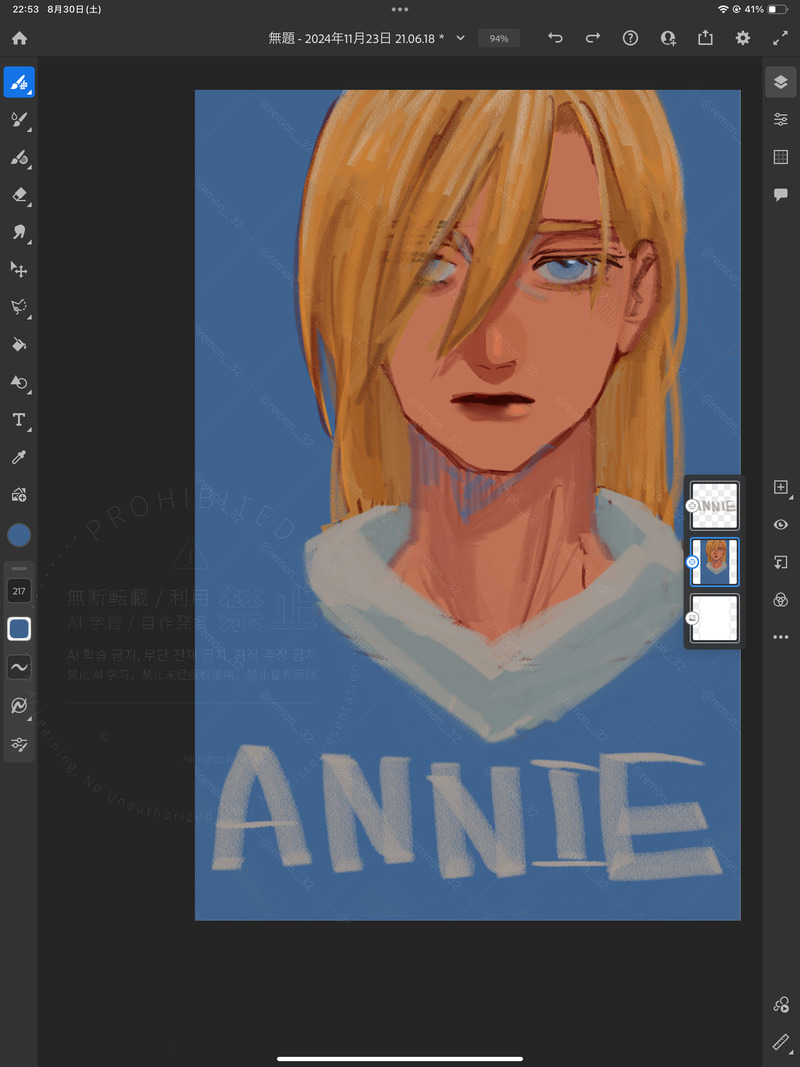Open the Place Image tool
Image resolution: width=800 pixels, height=1067 pixels.
tap(19, 495)
